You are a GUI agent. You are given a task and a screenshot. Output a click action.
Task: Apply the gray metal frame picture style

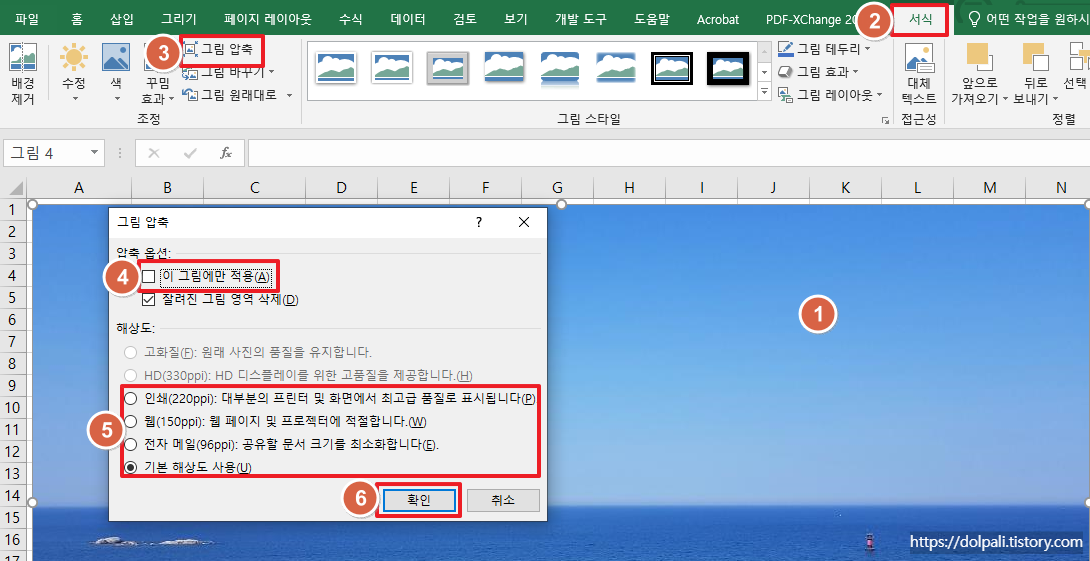(x=447, y=68)
